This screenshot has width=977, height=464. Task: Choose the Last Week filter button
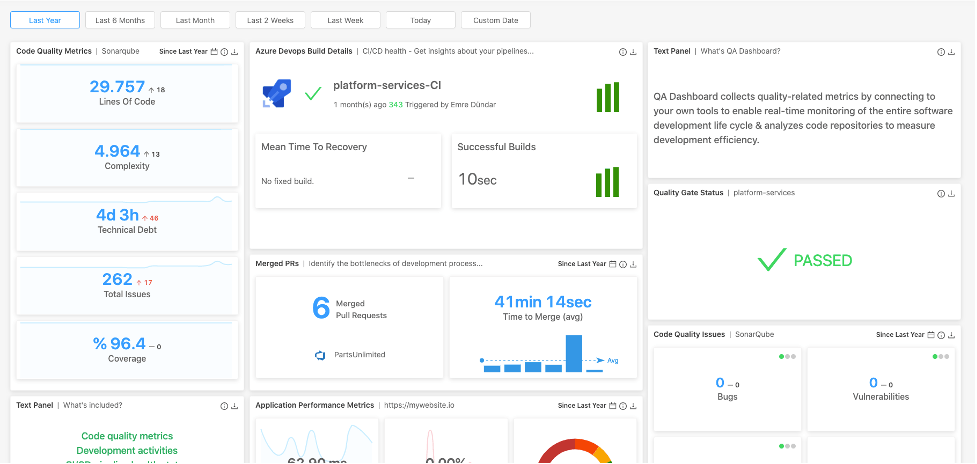[x=345, y=20]
